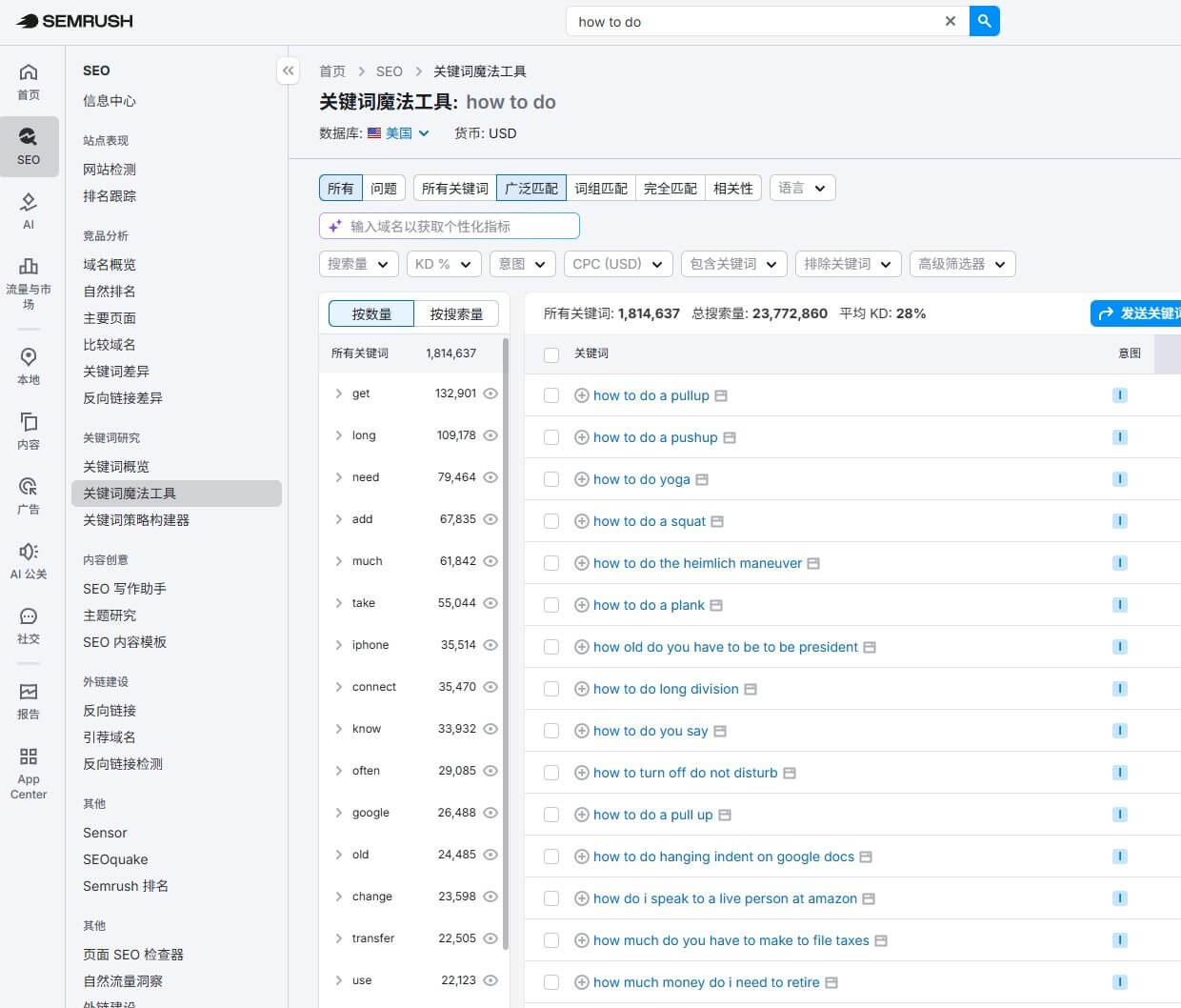
Task: Select the 相关性 related tab
Action: coord(733,188)
